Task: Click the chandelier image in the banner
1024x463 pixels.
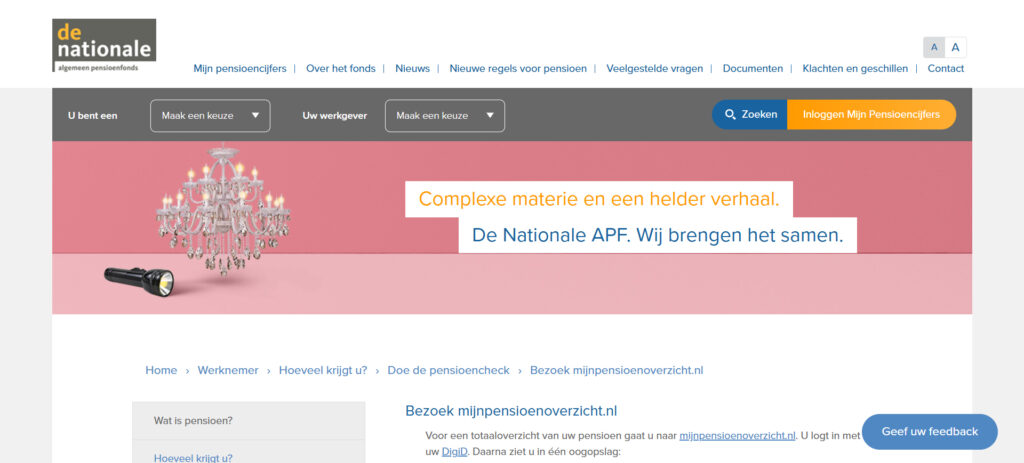Action: (x=223, y=210)
